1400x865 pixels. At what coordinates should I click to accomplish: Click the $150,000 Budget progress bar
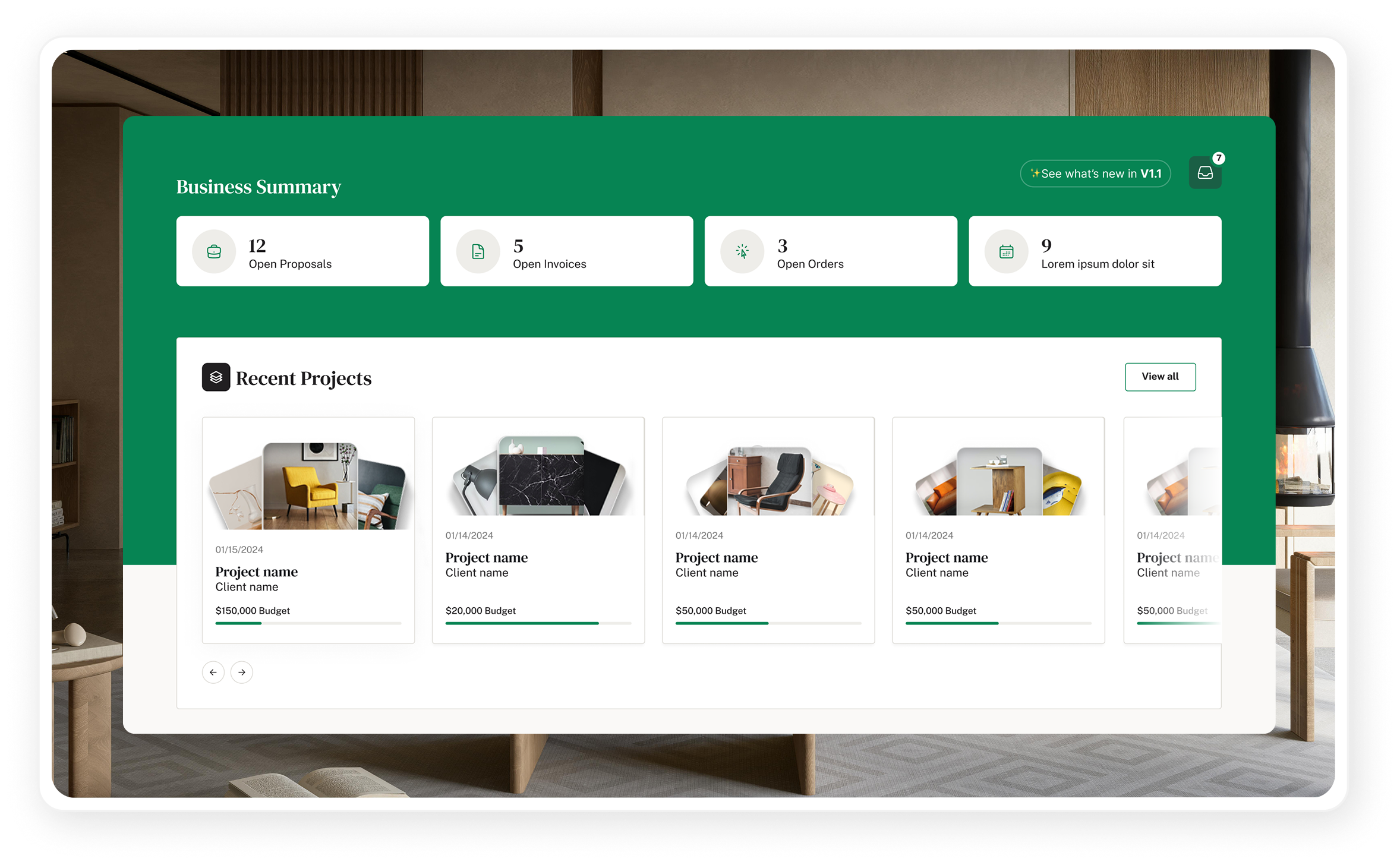coord(308,623)
